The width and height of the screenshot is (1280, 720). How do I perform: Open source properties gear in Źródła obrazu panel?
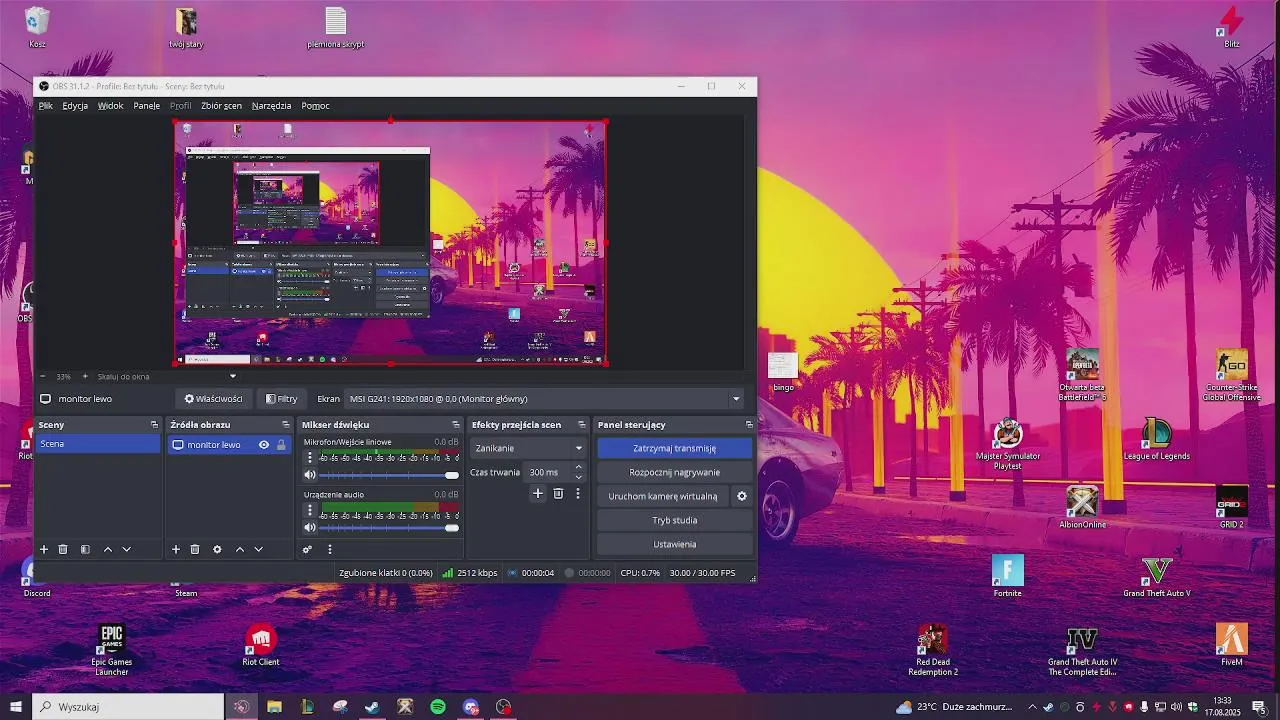click(x=217, y=549)
